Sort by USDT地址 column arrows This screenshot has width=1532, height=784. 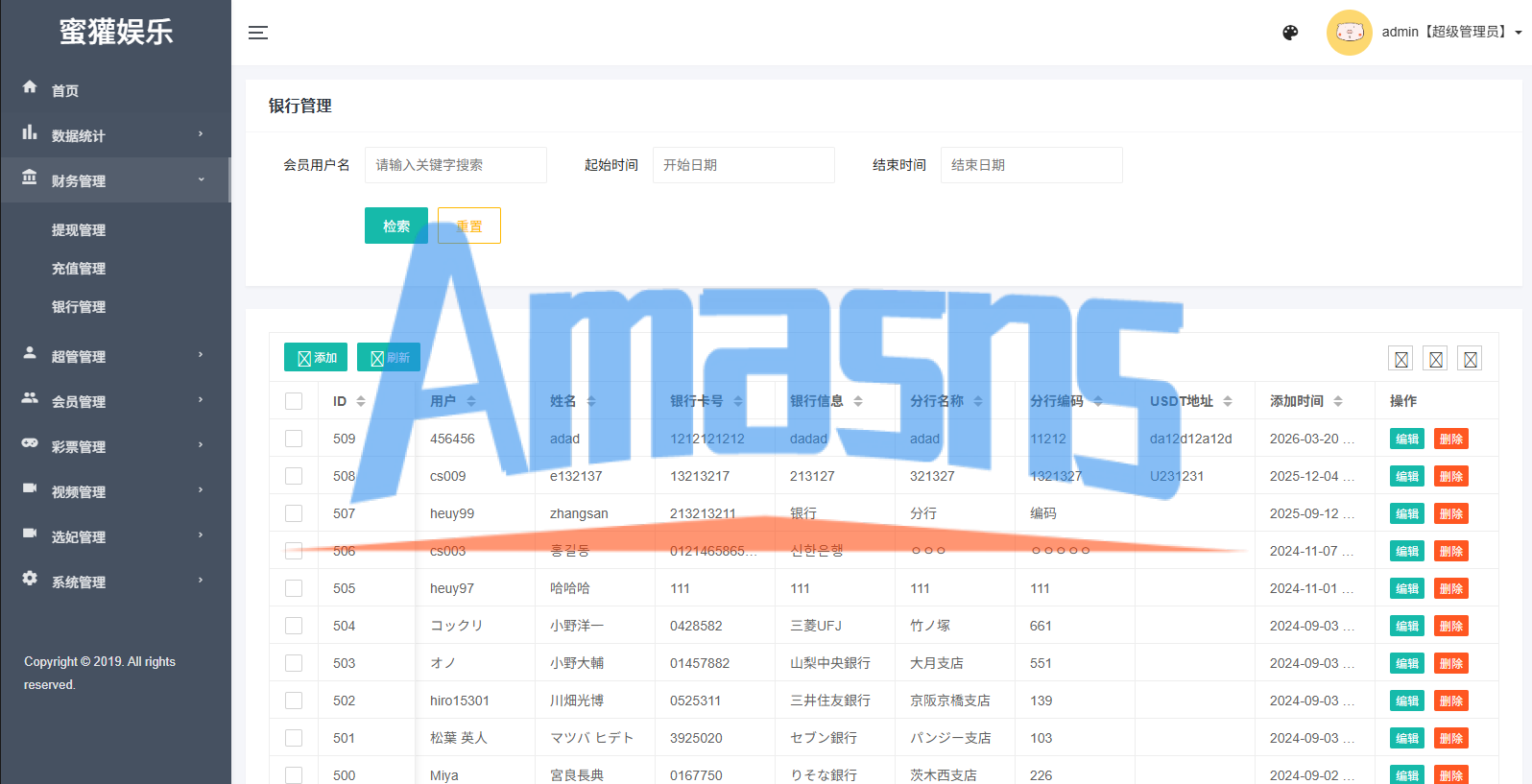[x=1228, y=401]
